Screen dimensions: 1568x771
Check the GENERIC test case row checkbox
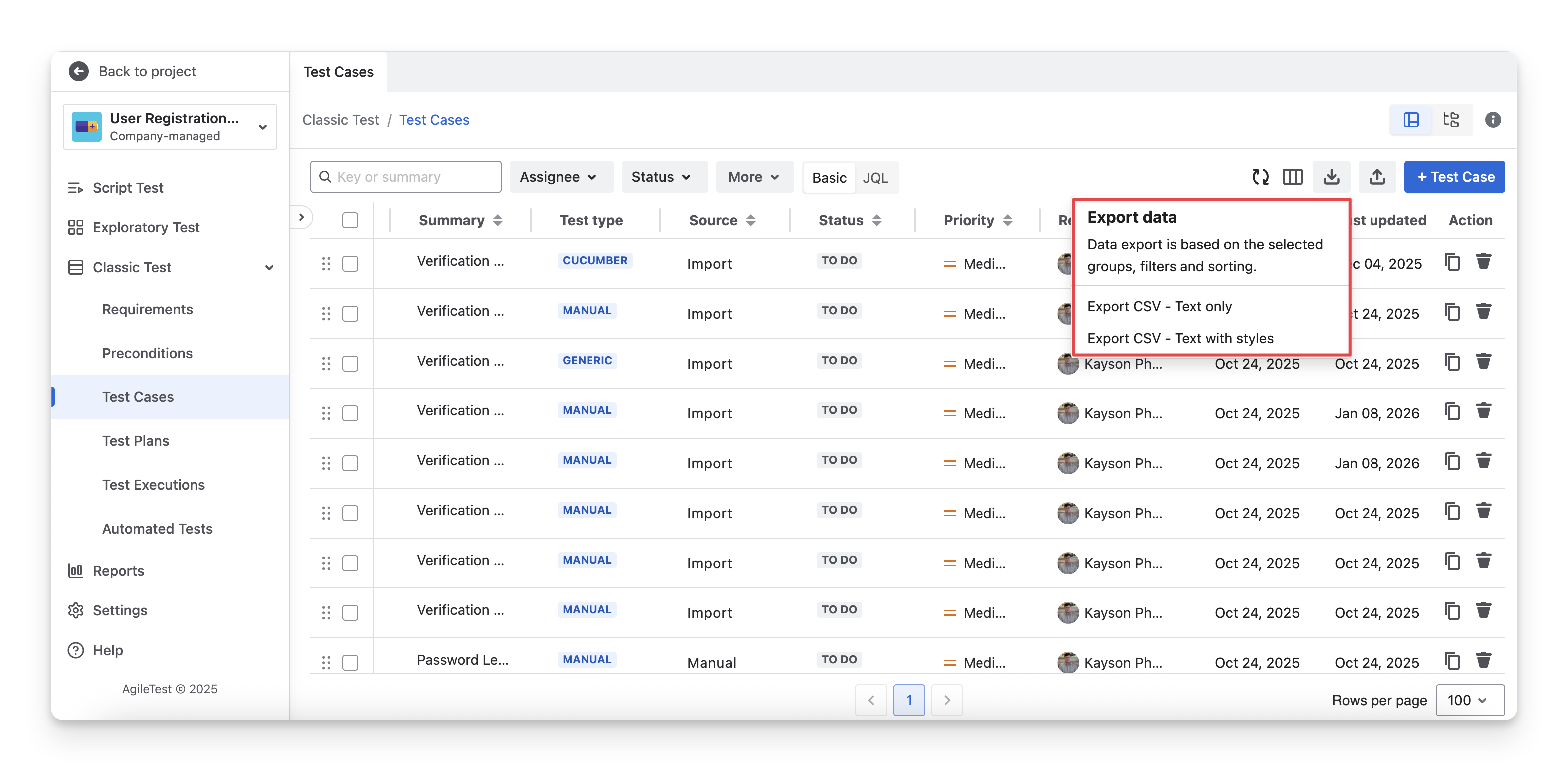(350, 363)
